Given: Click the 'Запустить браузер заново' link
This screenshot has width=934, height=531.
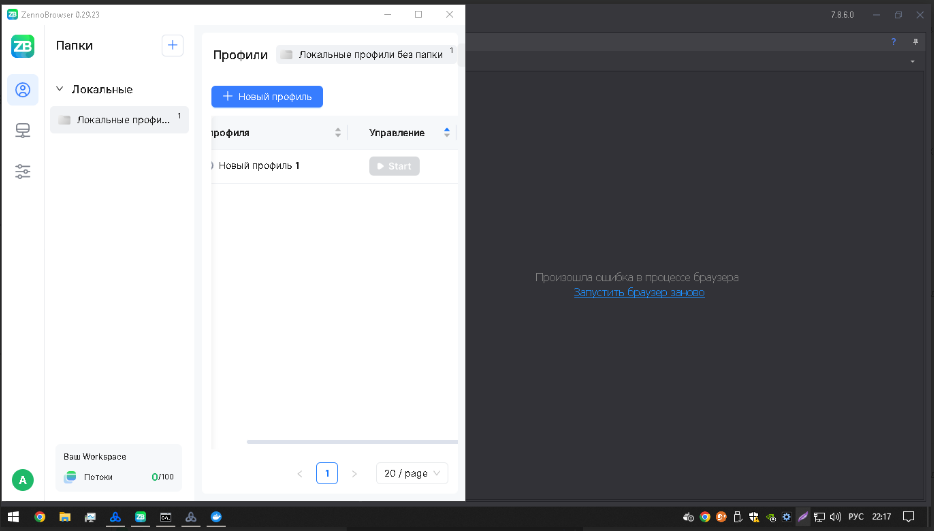Looking at the screenshot, I should (639, 293).
